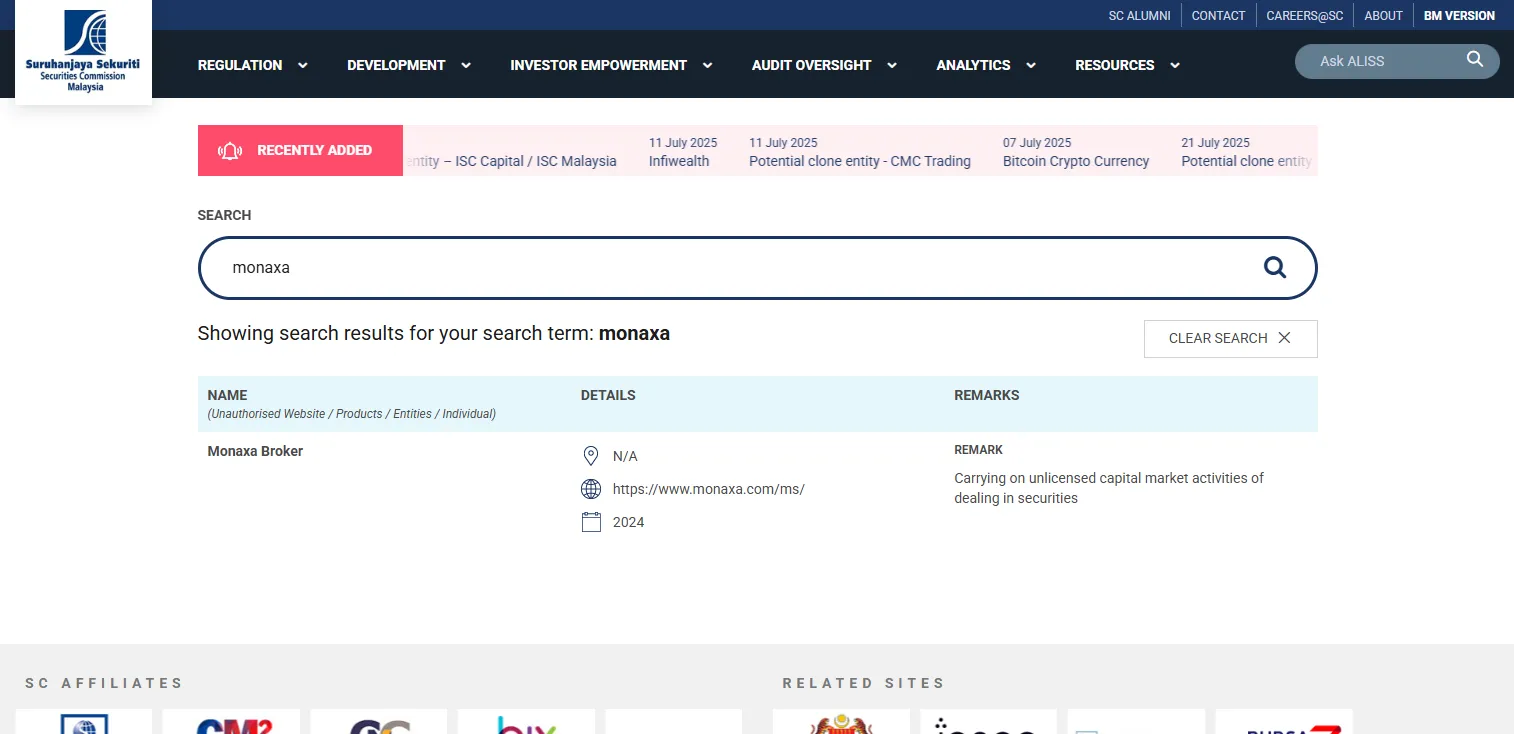Click the calendar icon next to 2024
The width and height of the screenshot is (1514, 734).
tap(591, 522)
